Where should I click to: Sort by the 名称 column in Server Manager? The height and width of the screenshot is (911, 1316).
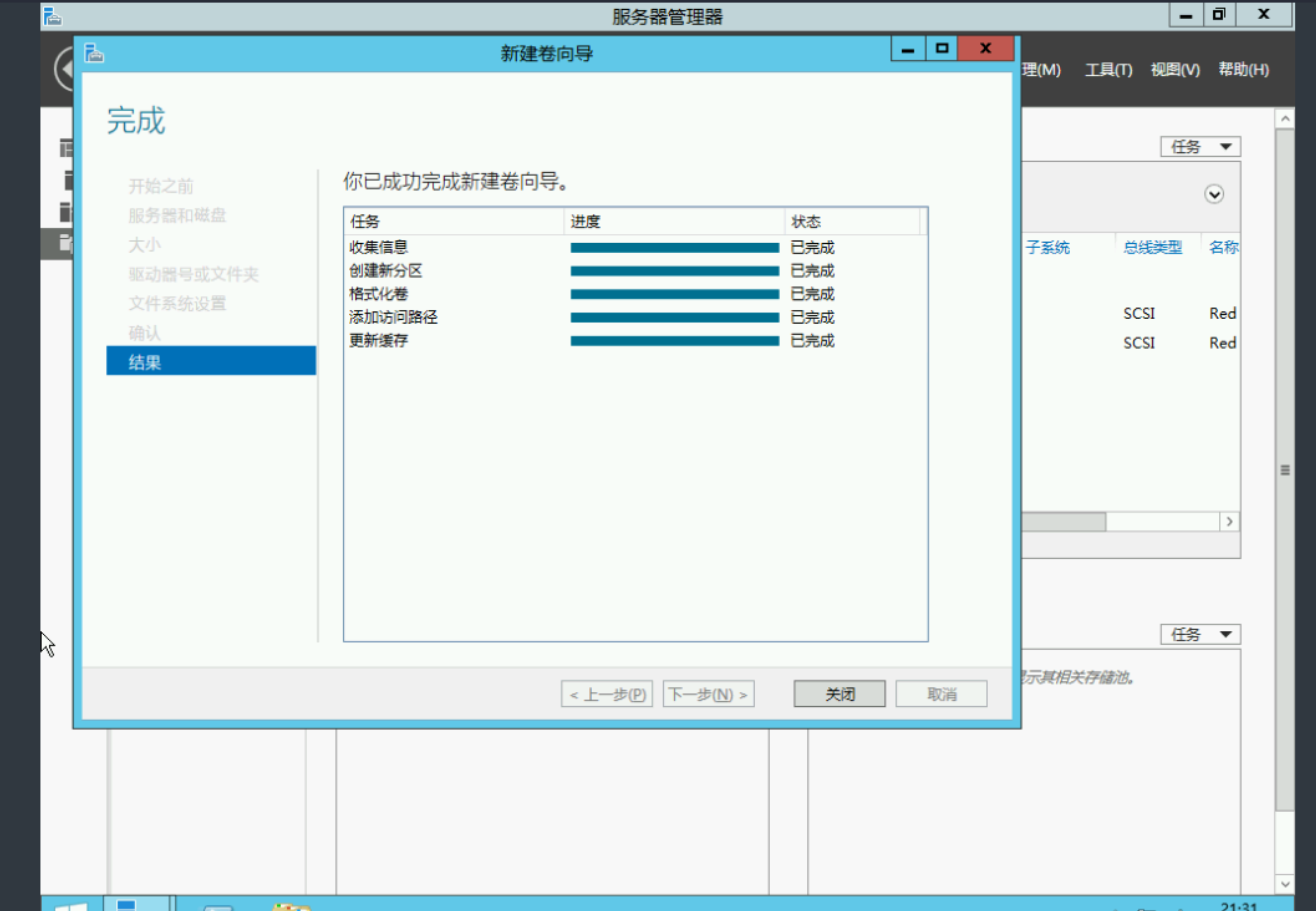(1224, 247)
